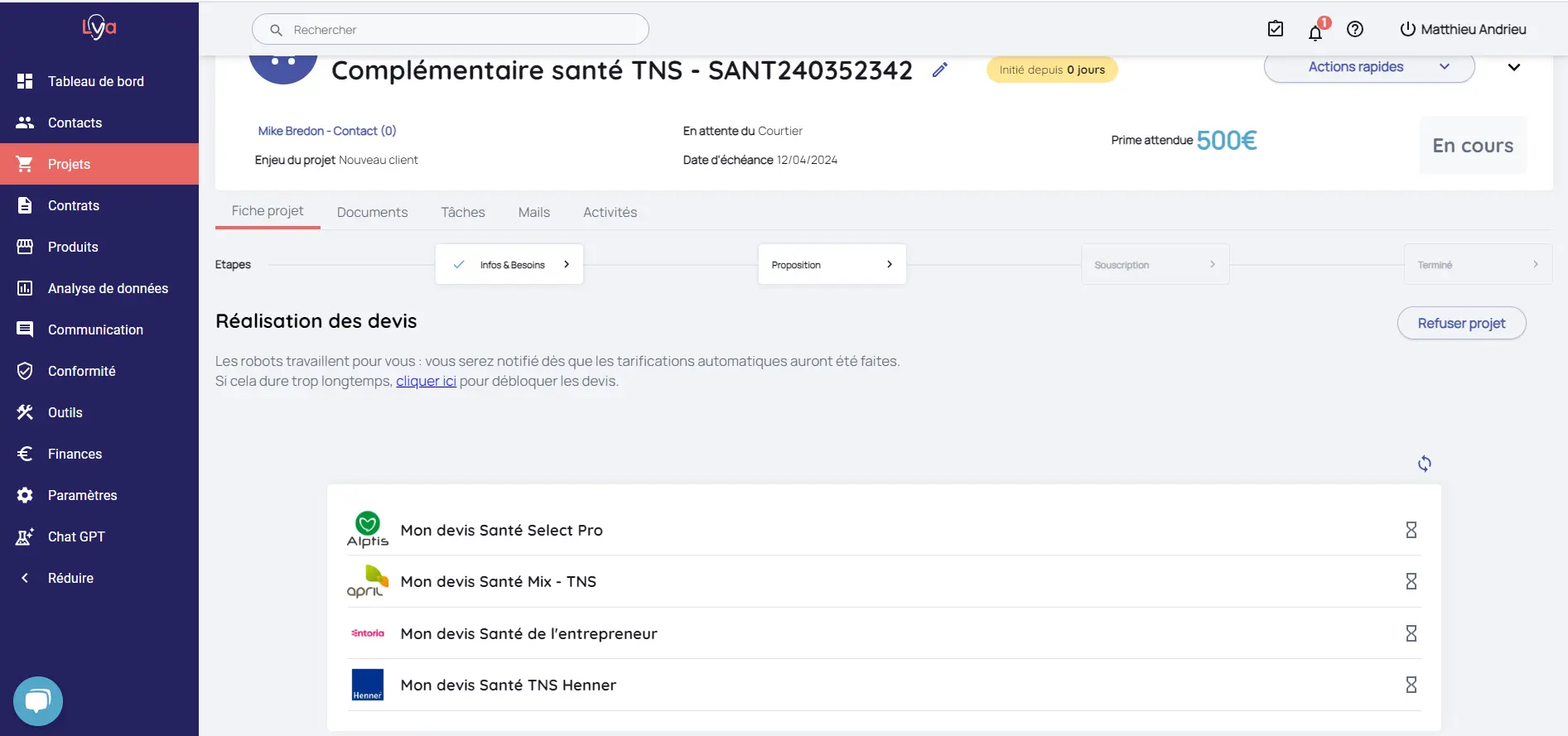Screen dimensions: 1568x736
Task: Select Mon devis Santé Select Pro row
Action: pos(884,530)
